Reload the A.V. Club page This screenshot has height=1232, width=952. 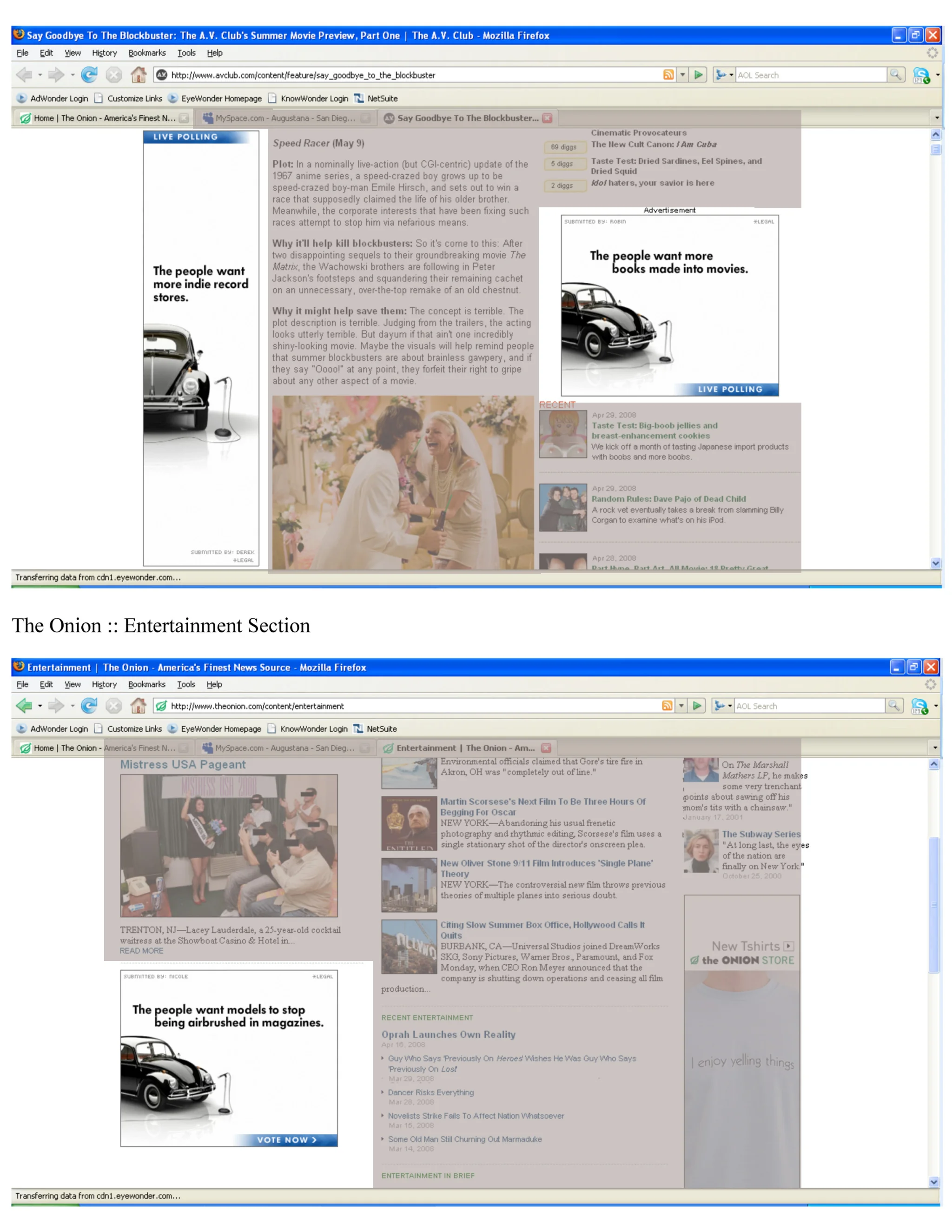pyautogui.click(x=89, y=74)
